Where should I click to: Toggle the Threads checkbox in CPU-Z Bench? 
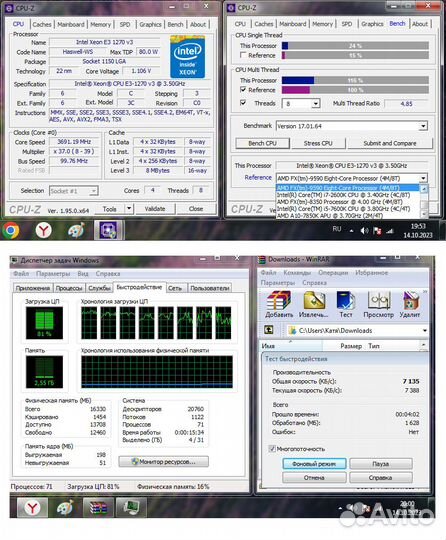point(243,103)
